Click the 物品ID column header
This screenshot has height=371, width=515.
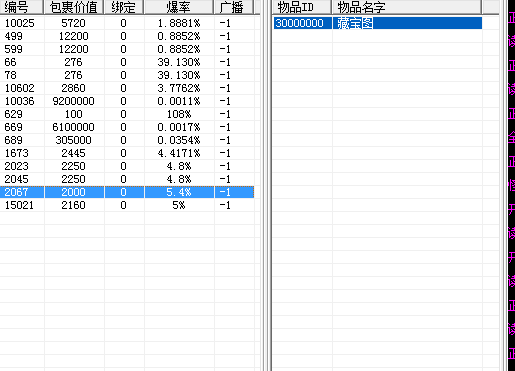click(x=302, y=7)
